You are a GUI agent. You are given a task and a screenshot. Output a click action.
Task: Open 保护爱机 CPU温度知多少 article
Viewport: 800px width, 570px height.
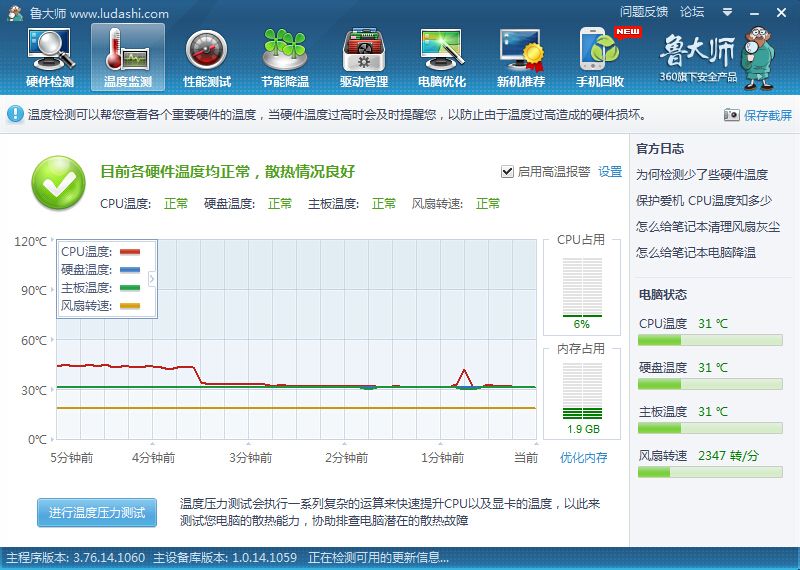click(704, 201)
